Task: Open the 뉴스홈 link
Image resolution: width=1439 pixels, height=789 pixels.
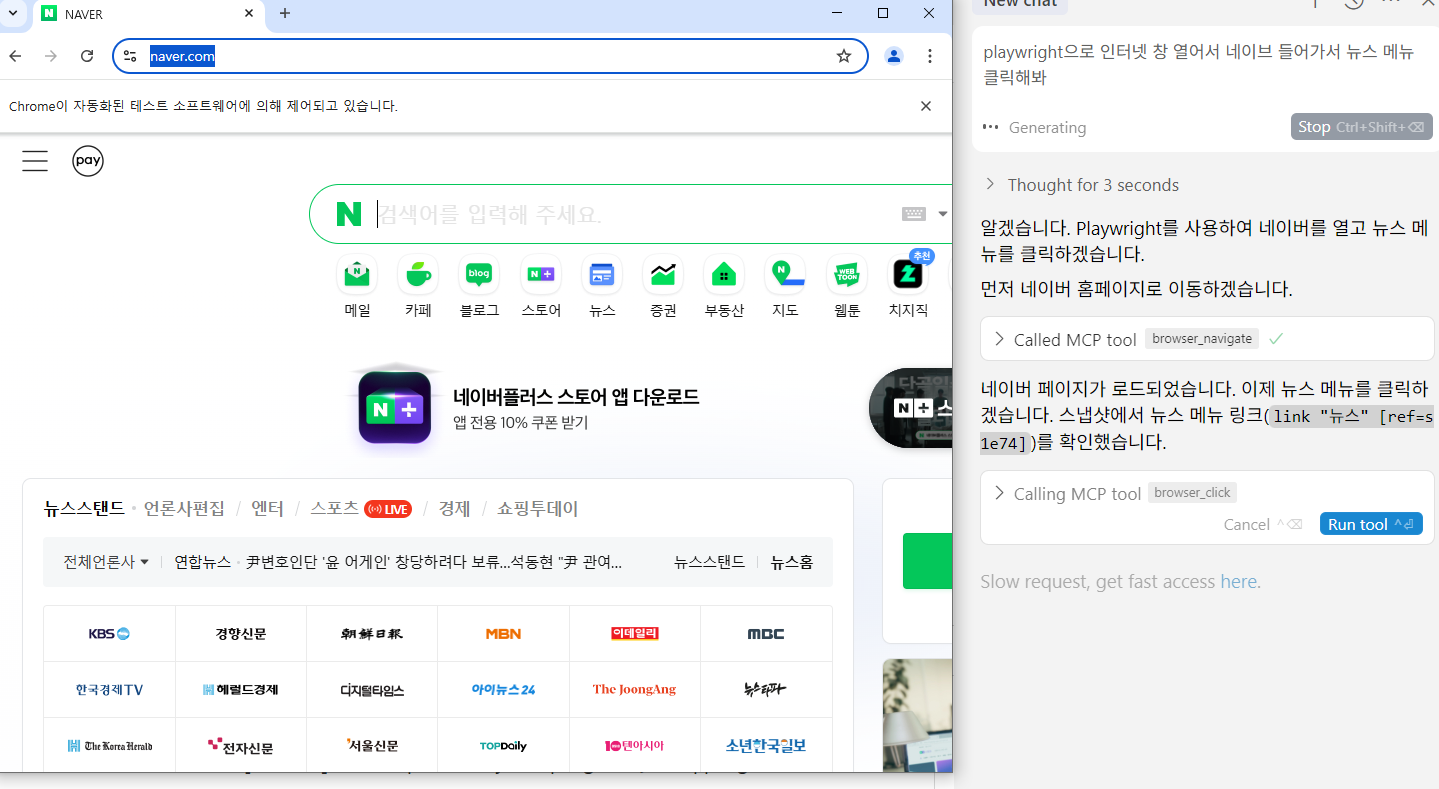Action: pos(791,562)
